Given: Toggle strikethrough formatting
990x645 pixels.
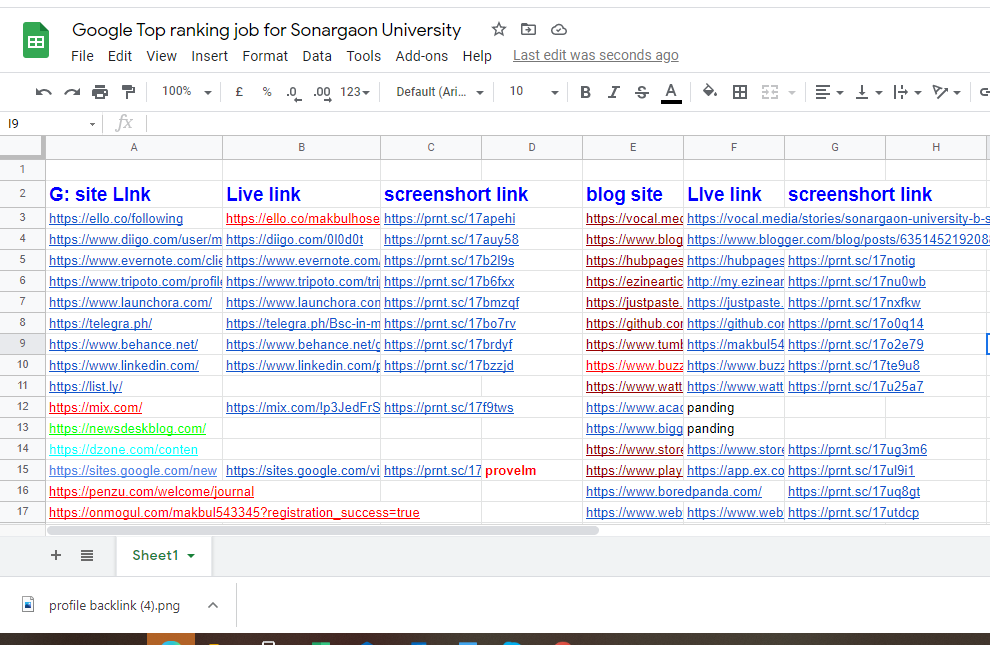Looking at the screenshot, I should pyautogui.click(x=641, y=92).
